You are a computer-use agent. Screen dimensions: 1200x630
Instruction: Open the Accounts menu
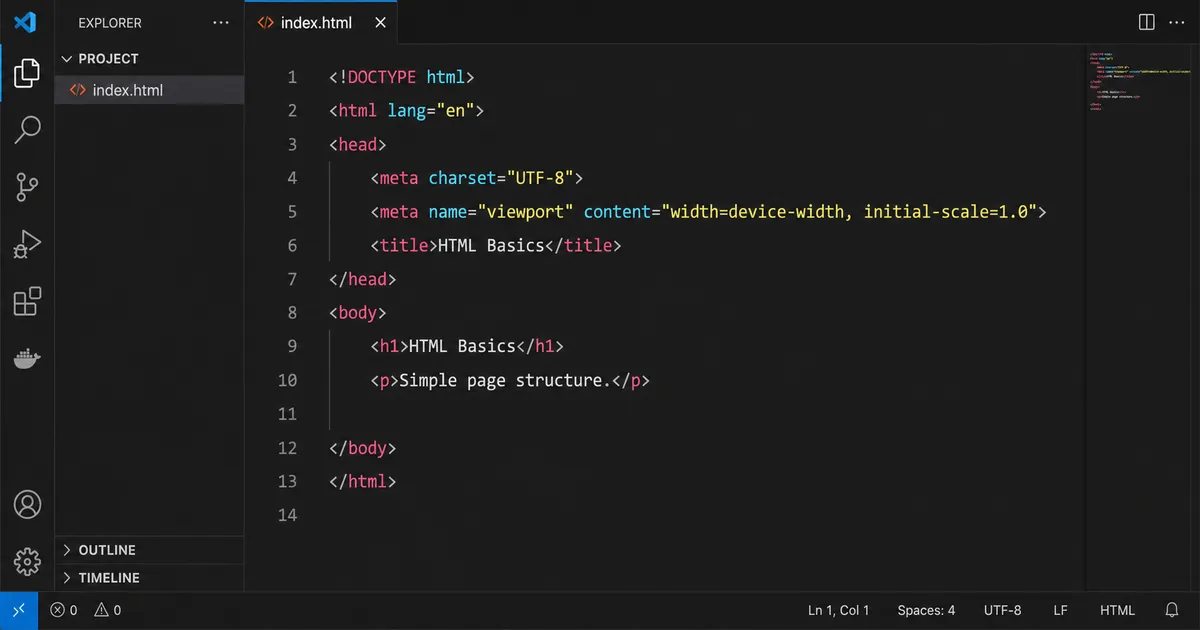27,504
